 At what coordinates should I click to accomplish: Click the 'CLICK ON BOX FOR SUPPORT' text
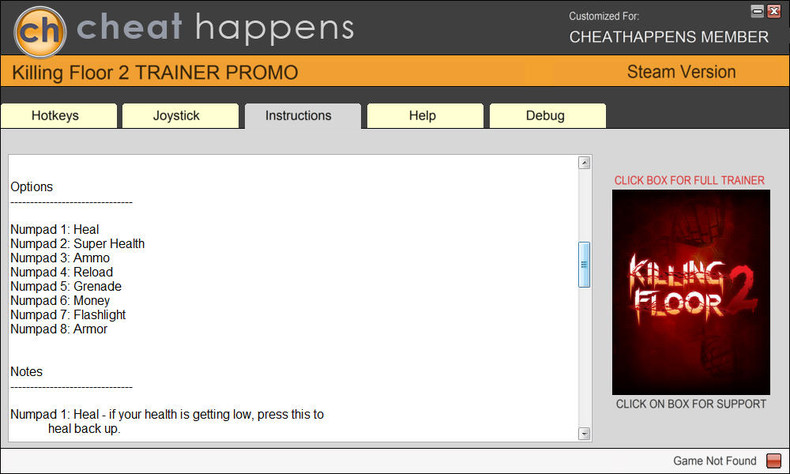point(691,404)
